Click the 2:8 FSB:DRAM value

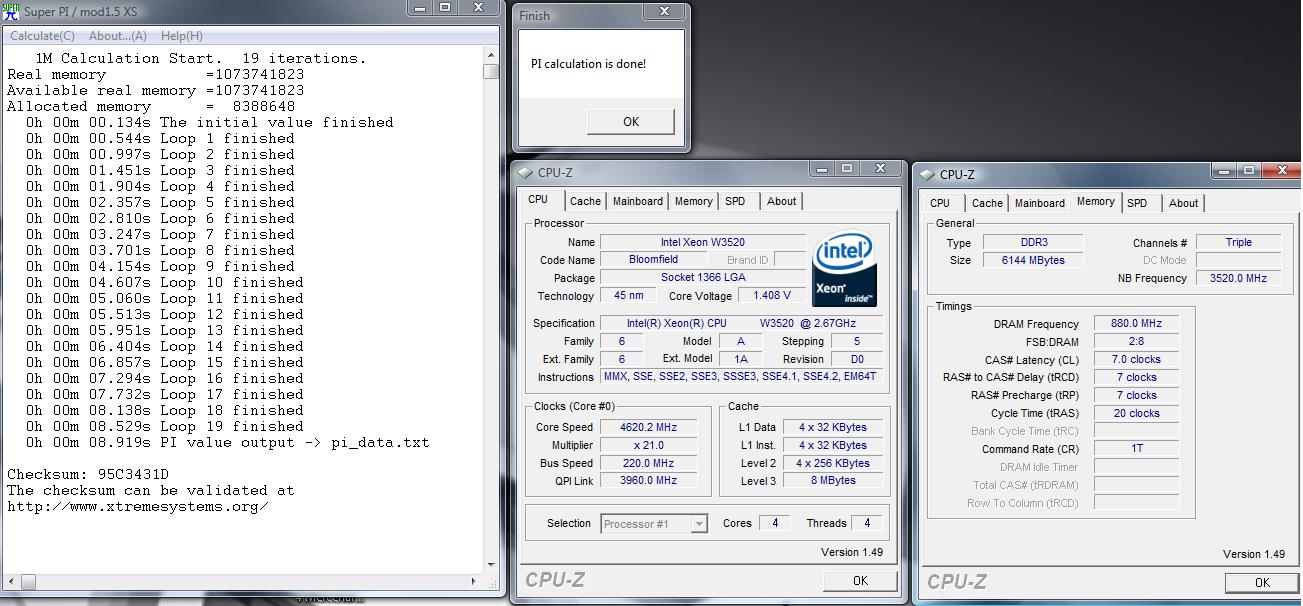[x=1136, y=342]
